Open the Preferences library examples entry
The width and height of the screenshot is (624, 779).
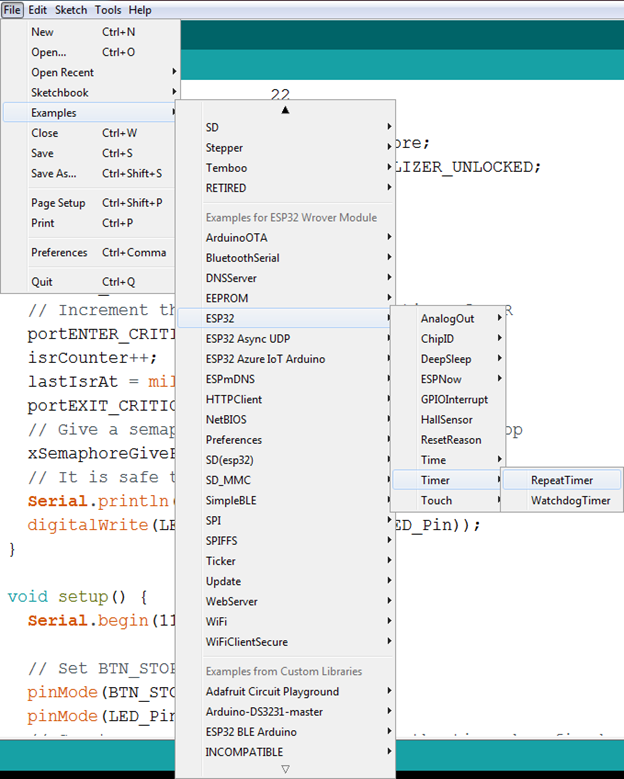pos(285,440)
